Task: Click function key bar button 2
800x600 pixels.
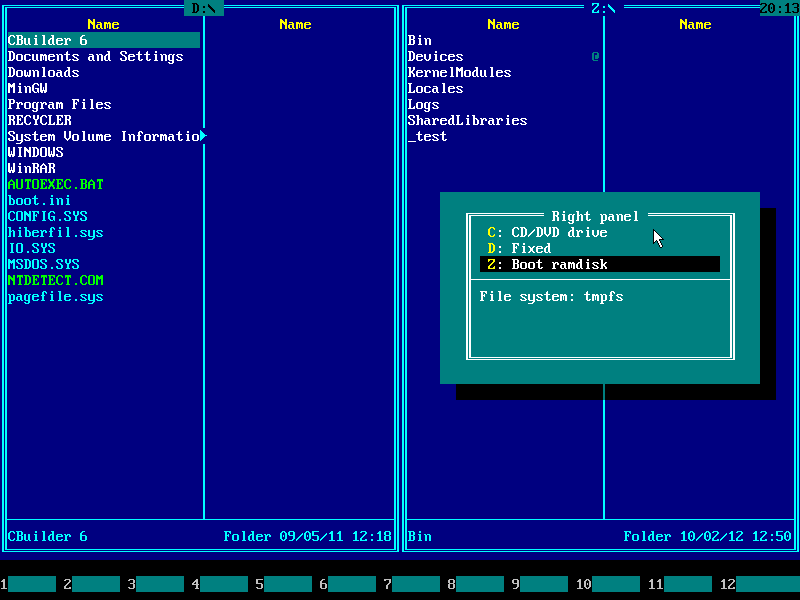Action: [x=92, y=584]
